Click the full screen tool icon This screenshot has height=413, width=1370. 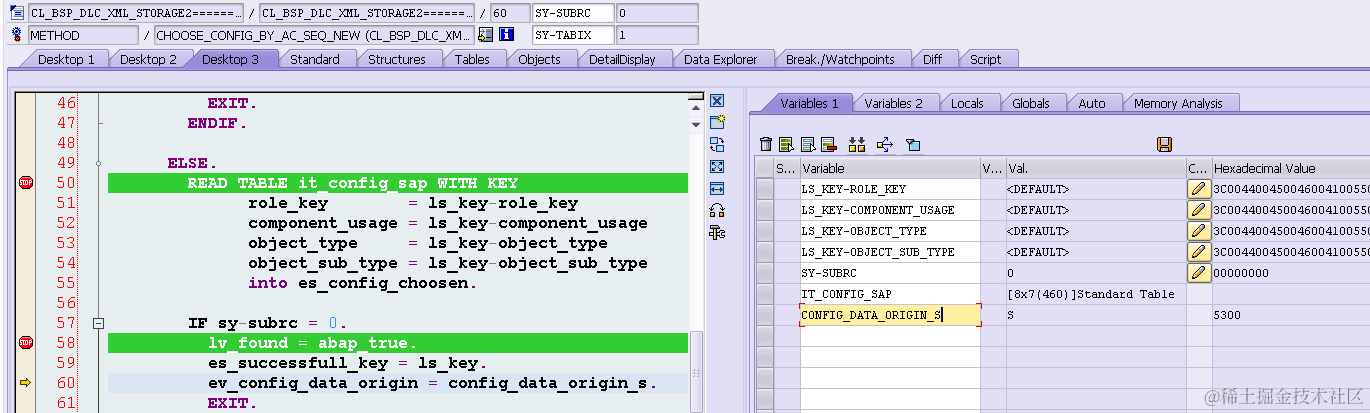717,166
